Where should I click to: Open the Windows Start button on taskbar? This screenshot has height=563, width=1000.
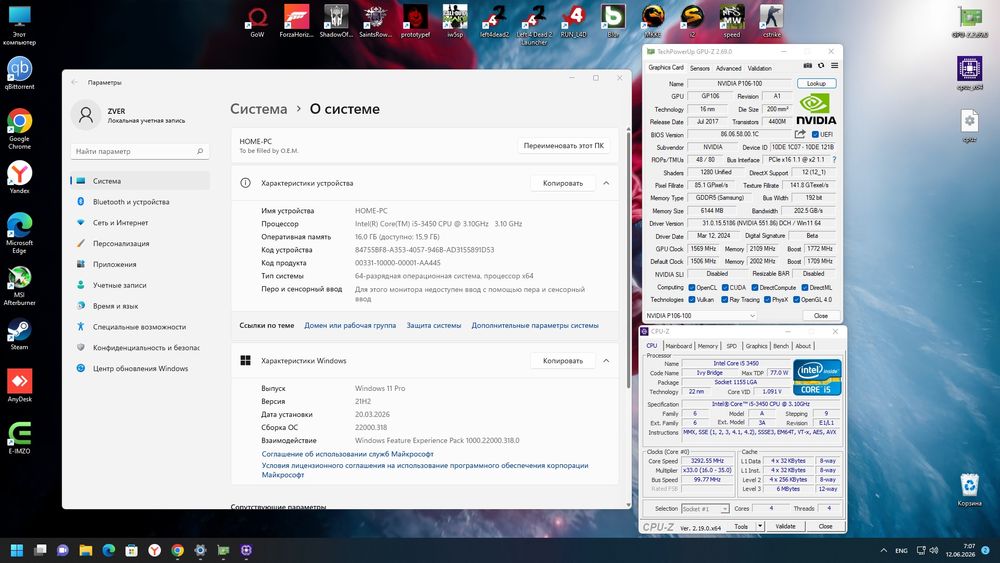(17, 550)
